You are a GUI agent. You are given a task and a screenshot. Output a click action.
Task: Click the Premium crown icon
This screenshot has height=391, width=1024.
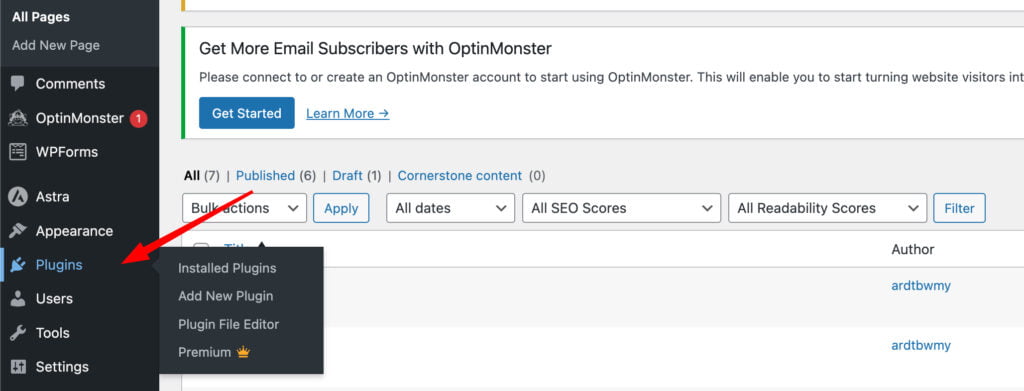click(244, 352)
